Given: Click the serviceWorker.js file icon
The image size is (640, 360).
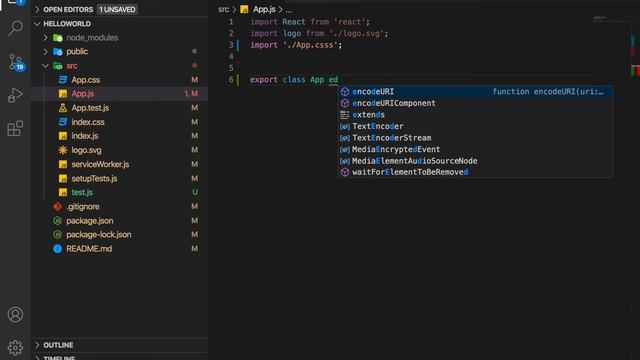Looking at the screenshot, I should 62,164.
